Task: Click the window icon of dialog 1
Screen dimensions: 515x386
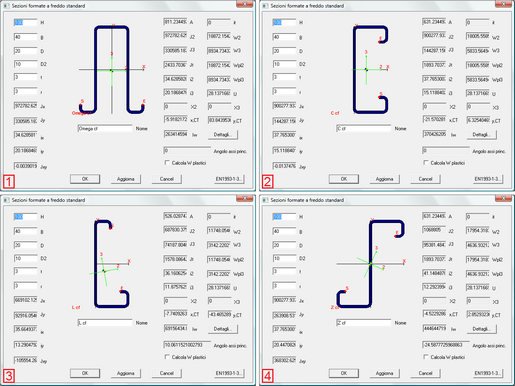Action: 7,6
